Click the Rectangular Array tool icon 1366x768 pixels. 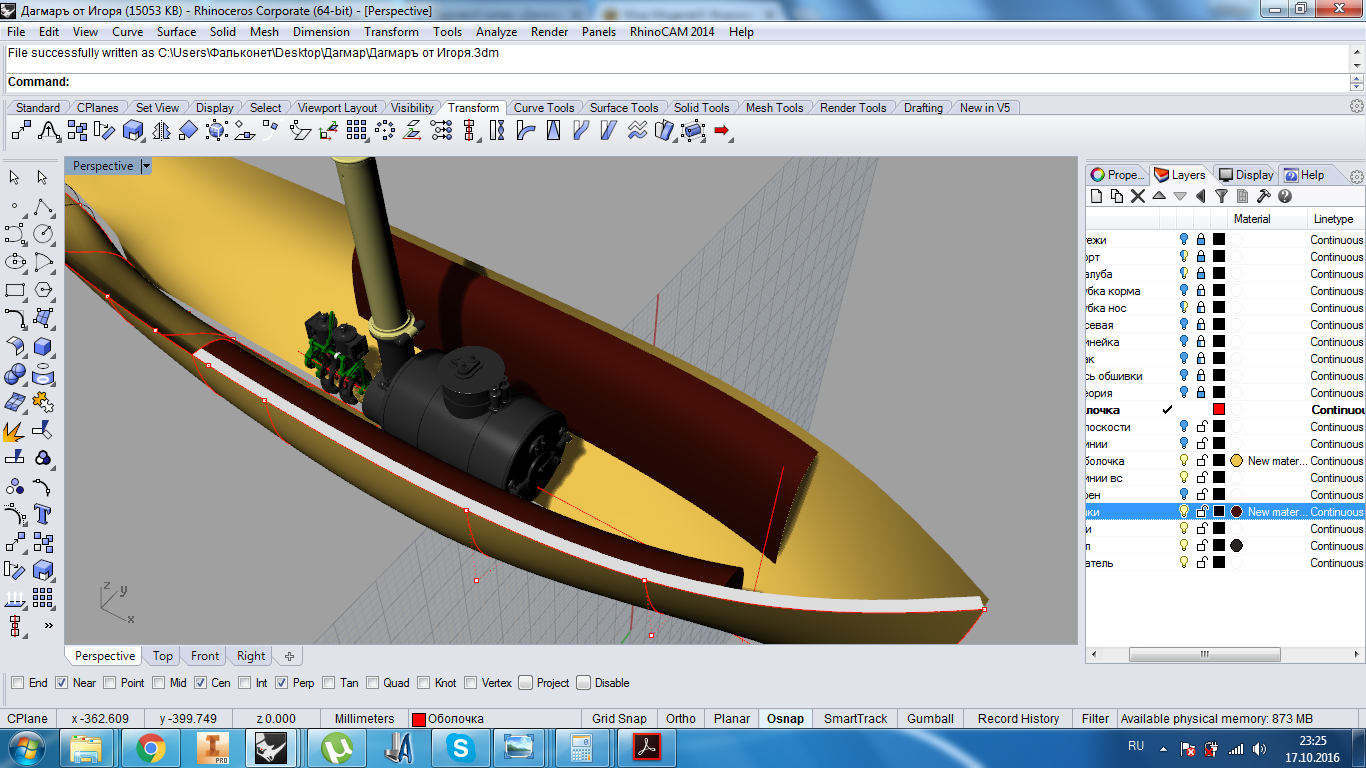click(357, 130)
